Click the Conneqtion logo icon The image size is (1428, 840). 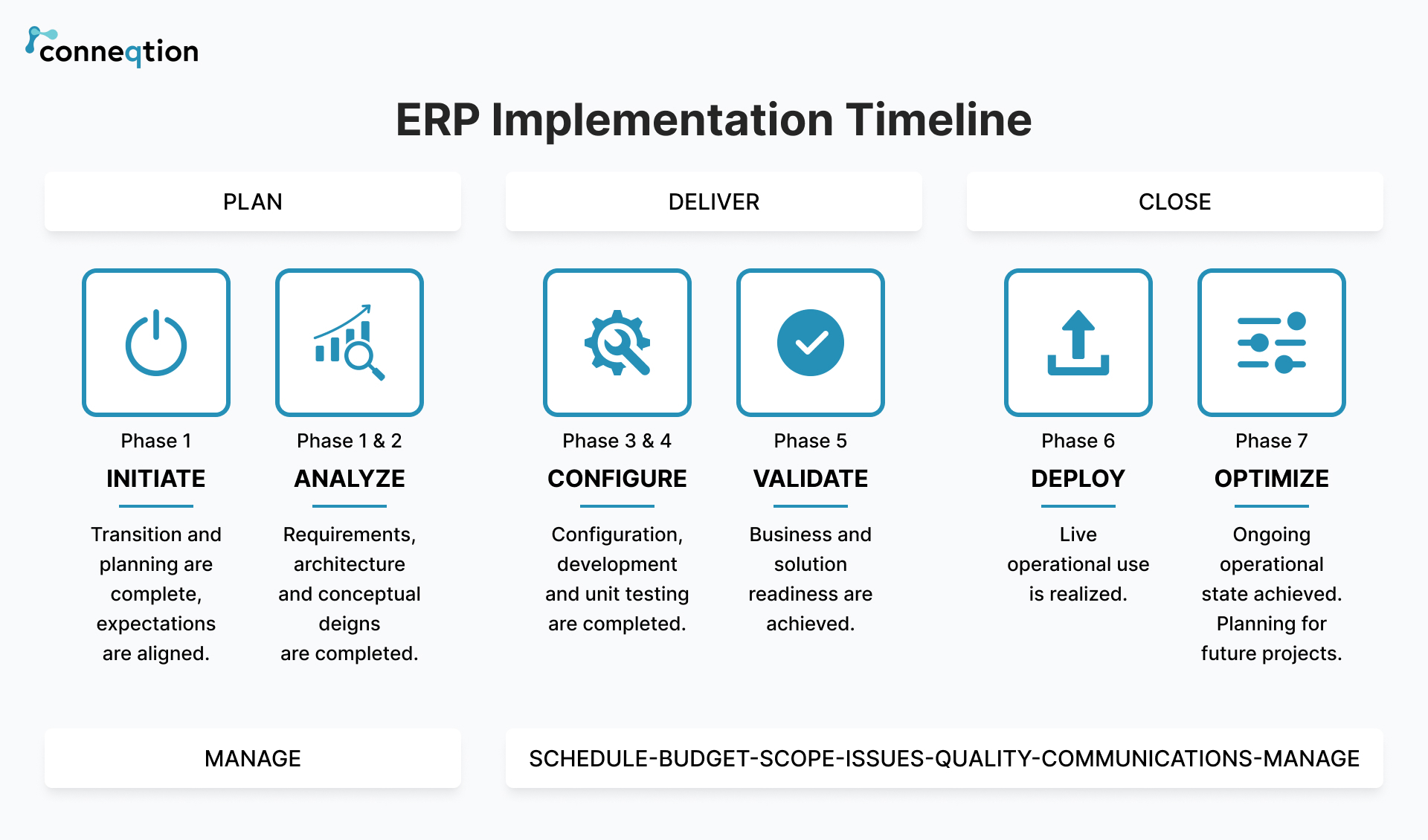[x=30, y=30]
